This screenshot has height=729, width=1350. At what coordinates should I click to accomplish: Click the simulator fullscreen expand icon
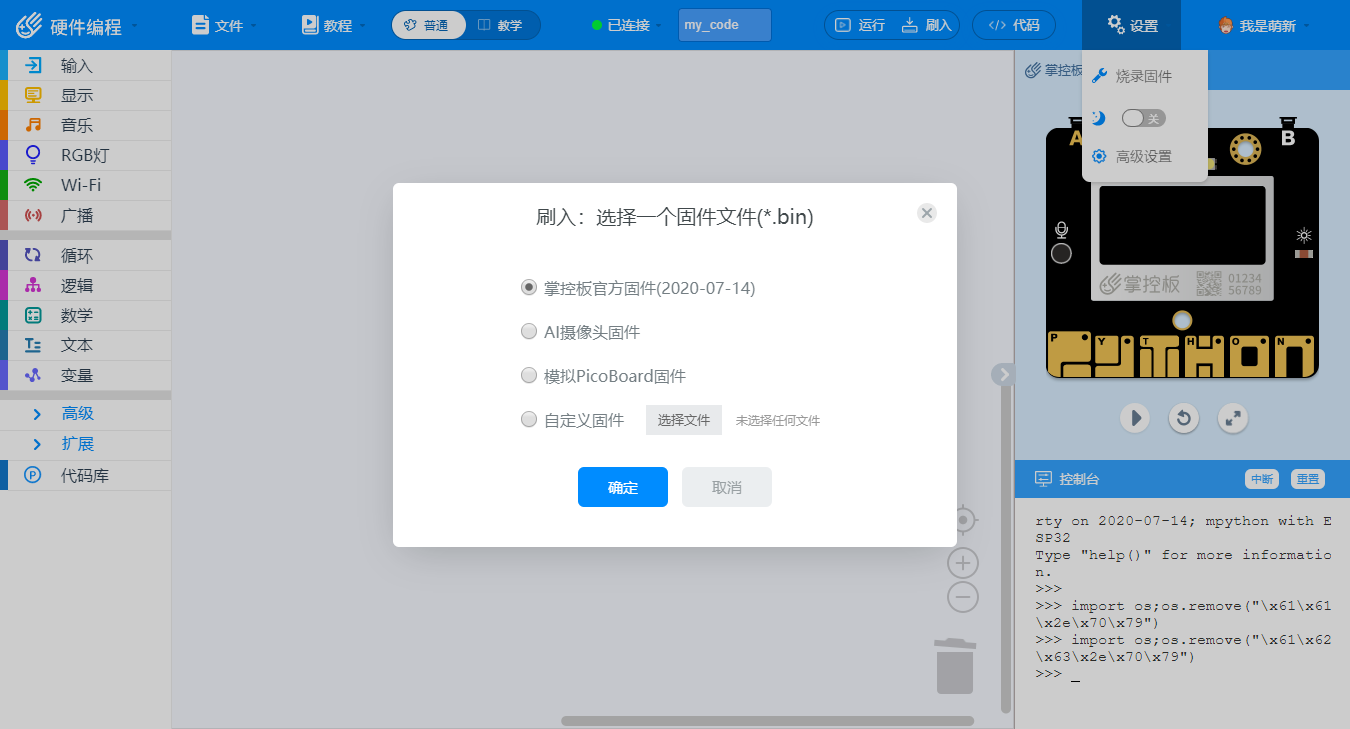(1234, 418)
